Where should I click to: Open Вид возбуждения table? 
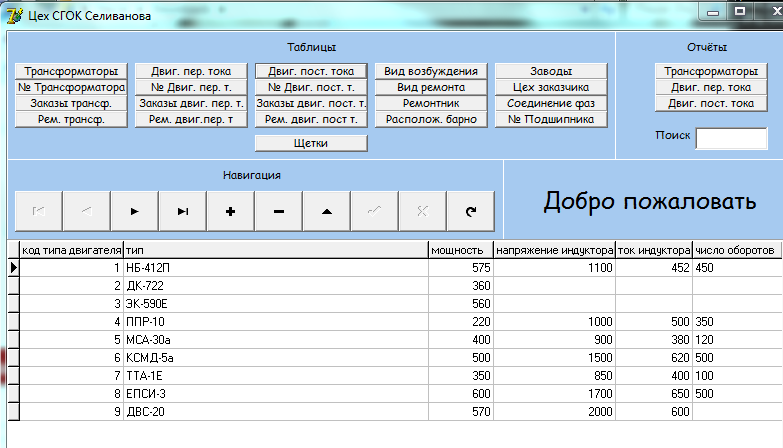pos(431,71)
